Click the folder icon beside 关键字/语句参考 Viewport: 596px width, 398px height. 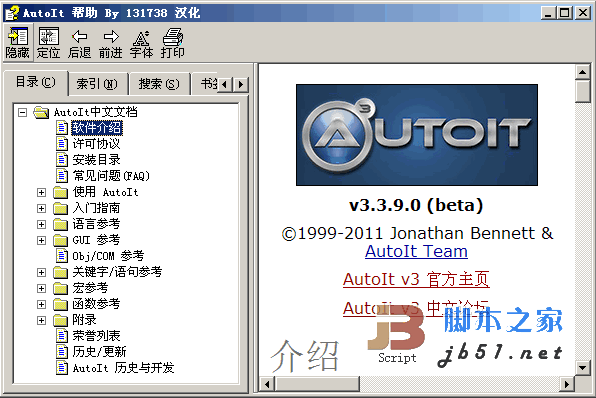tap(60, 272)
